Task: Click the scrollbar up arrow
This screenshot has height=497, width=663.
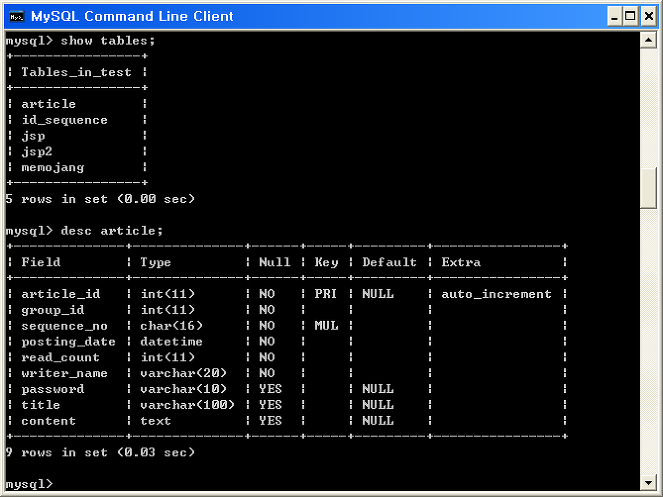Action: 648,40
